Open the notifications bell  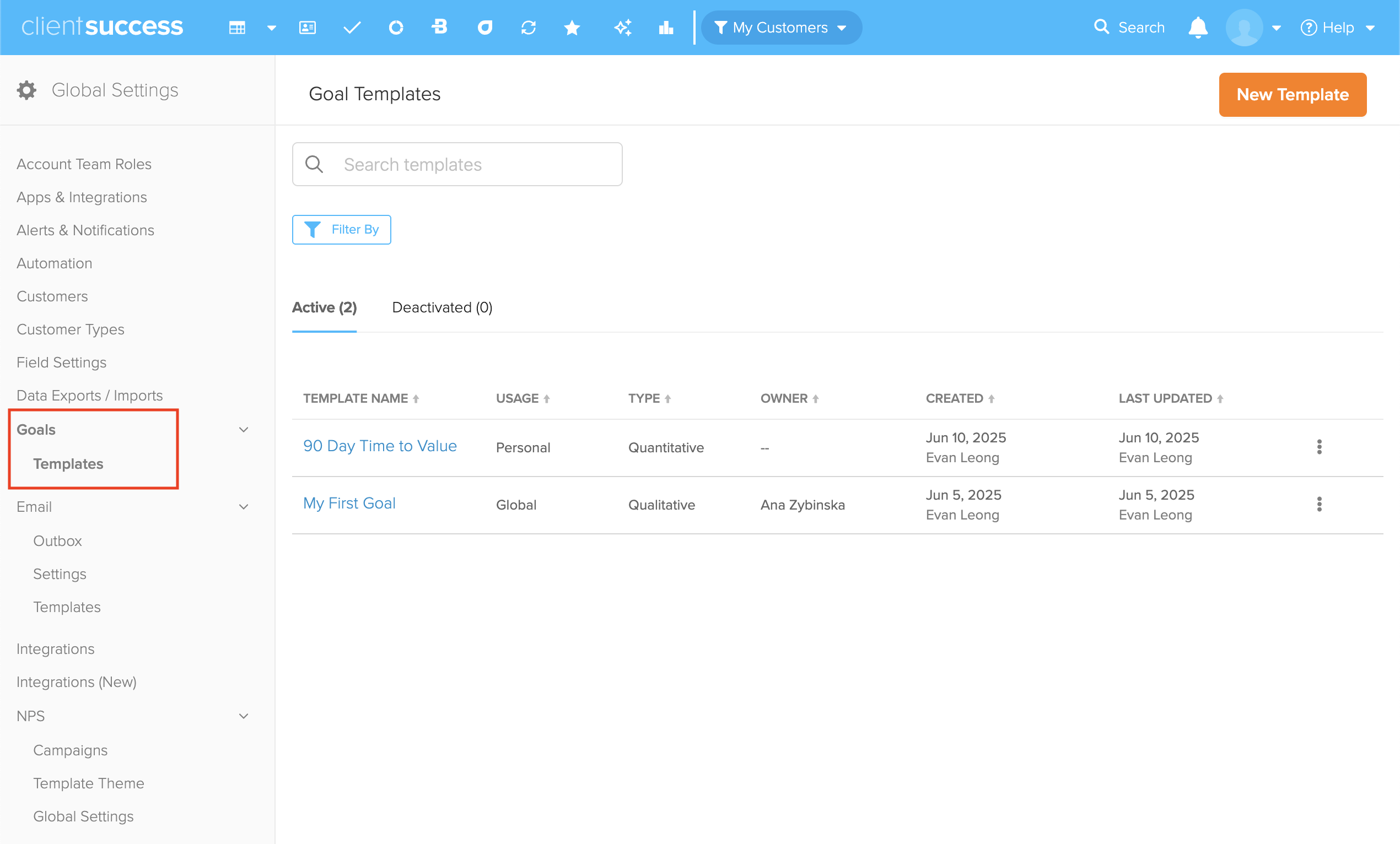tap(1198, 27)
